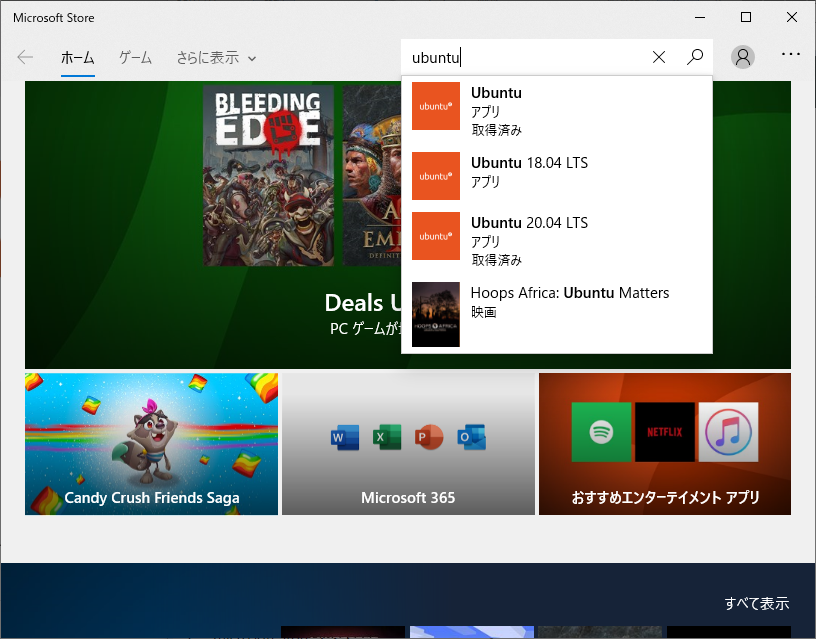This screenshot has height=639, width=816.
Task: Open Hoops Africa movie poster thumbnail
Action: click(436, 314)
